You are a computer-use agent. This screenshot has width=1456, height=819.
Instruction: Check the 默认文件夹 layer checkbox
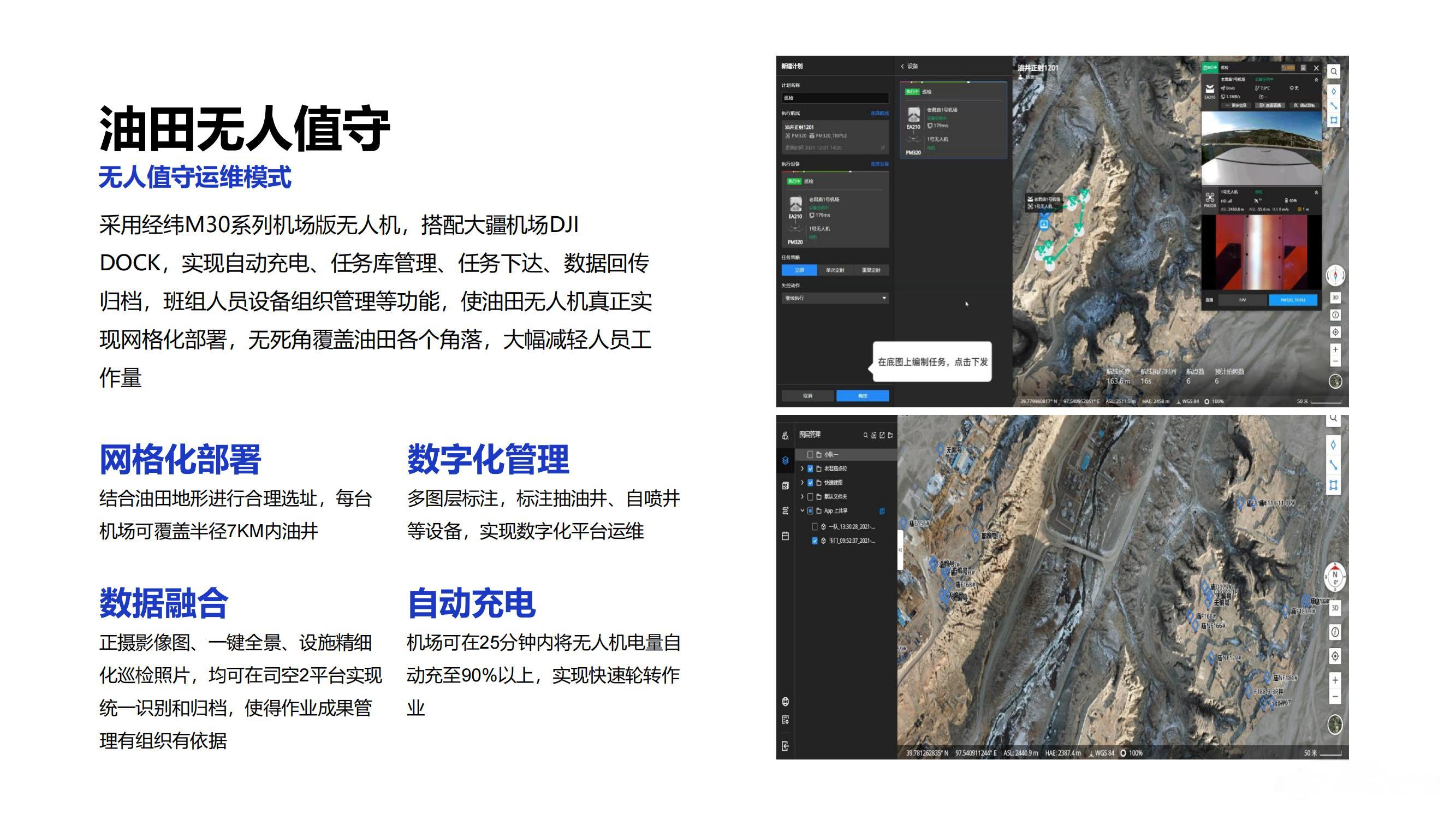coord(811,497)
